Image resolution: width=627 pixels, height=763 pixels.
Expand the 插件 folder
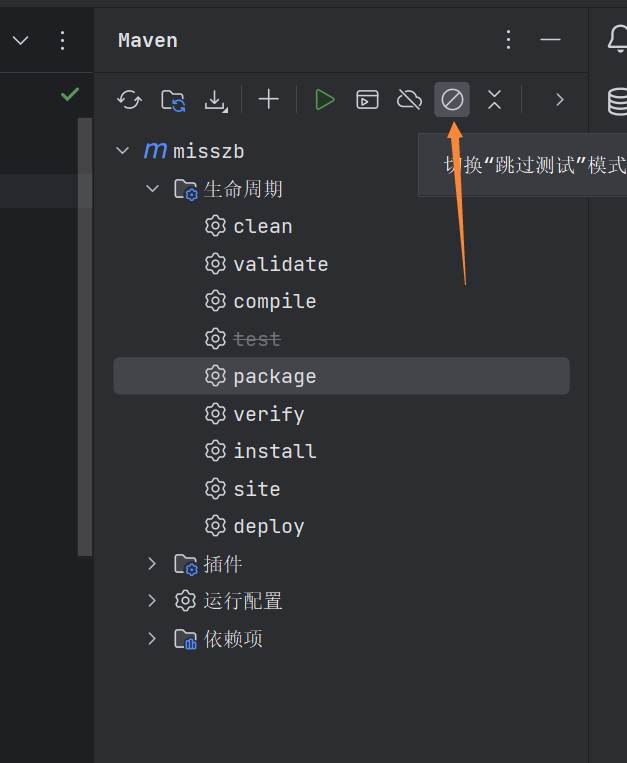point(152,563)
